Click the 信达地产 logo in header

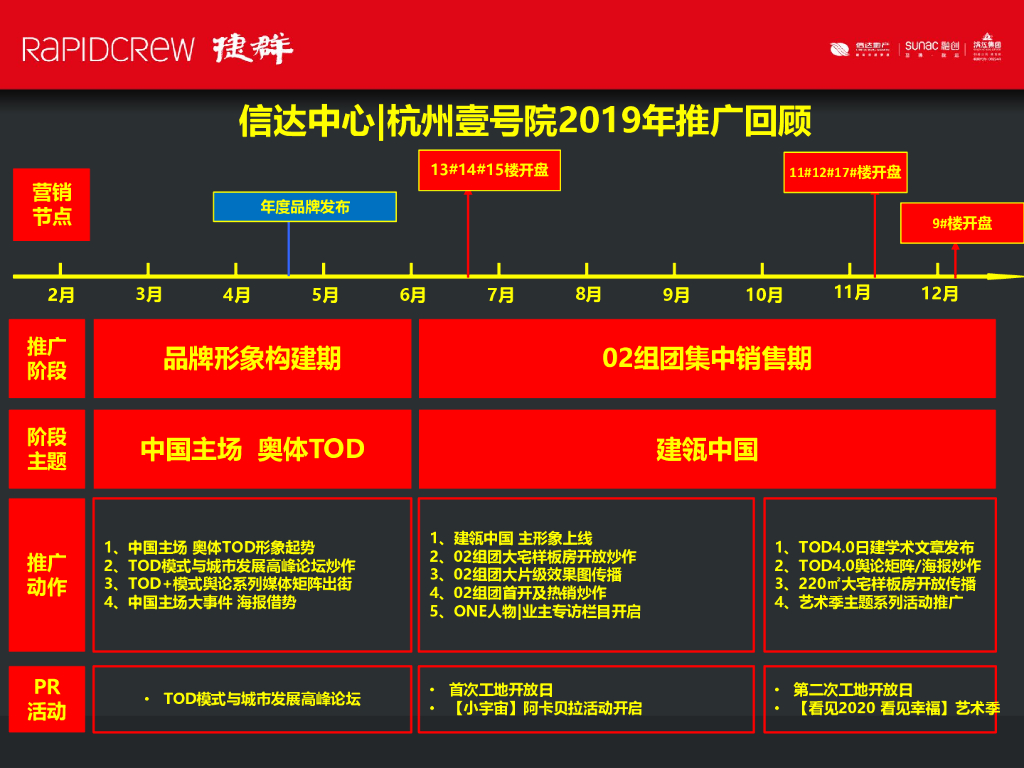pyautogui.click(x=859, y=48)
